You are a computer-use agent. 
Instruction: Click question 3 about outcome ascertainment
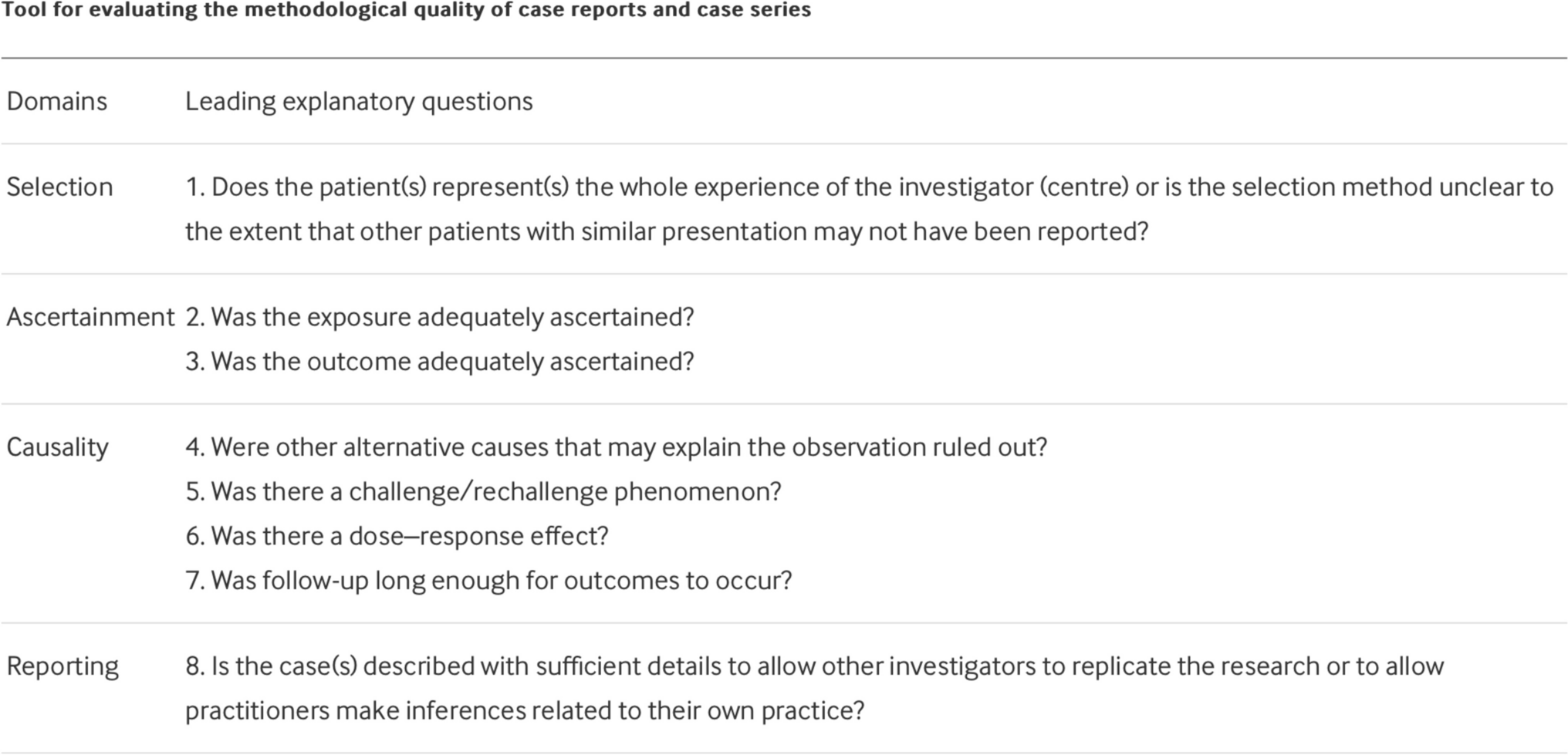(x=440, y=361)
